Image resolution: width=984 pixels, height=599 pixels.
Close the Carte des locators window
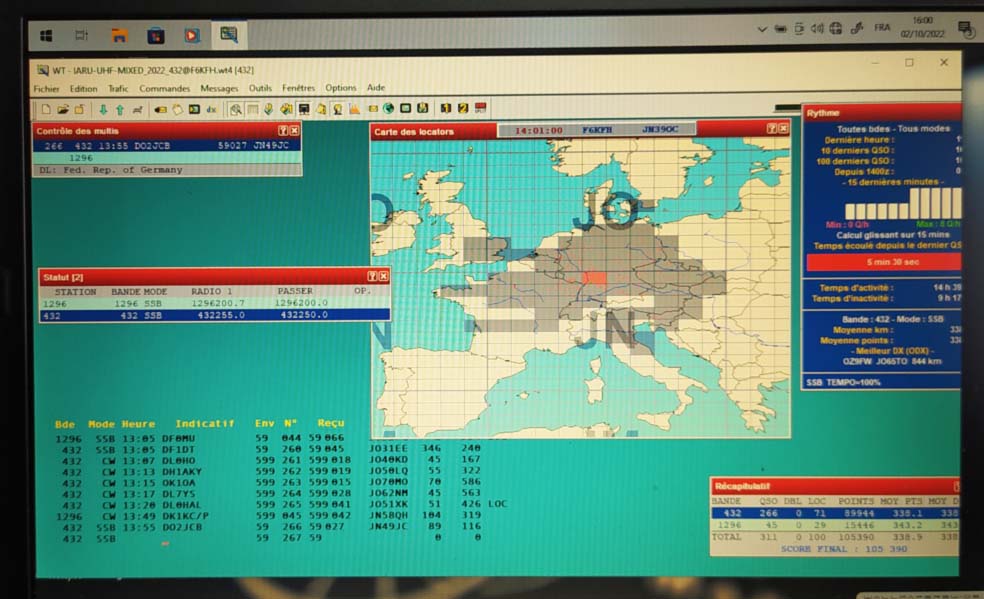click(x=783, y=129)
